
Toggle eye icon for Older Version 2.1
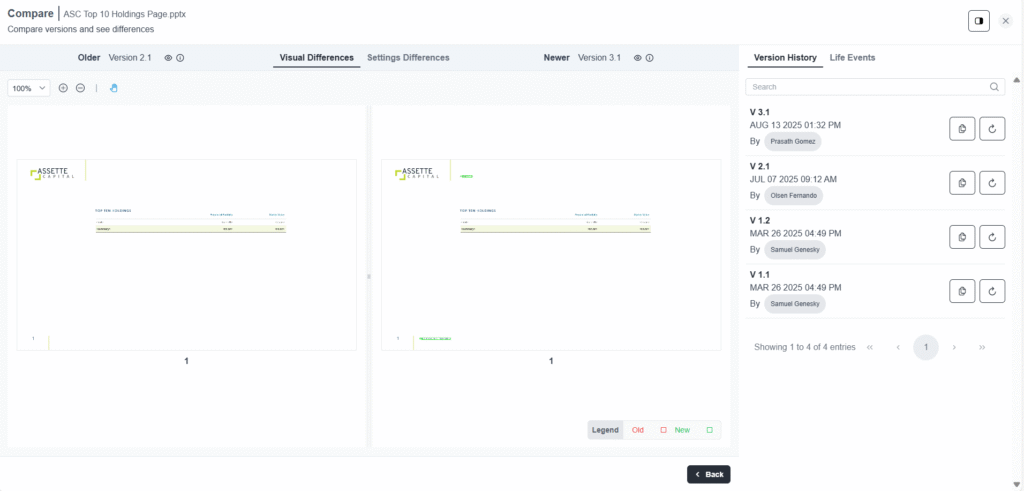tap(168, 58)
